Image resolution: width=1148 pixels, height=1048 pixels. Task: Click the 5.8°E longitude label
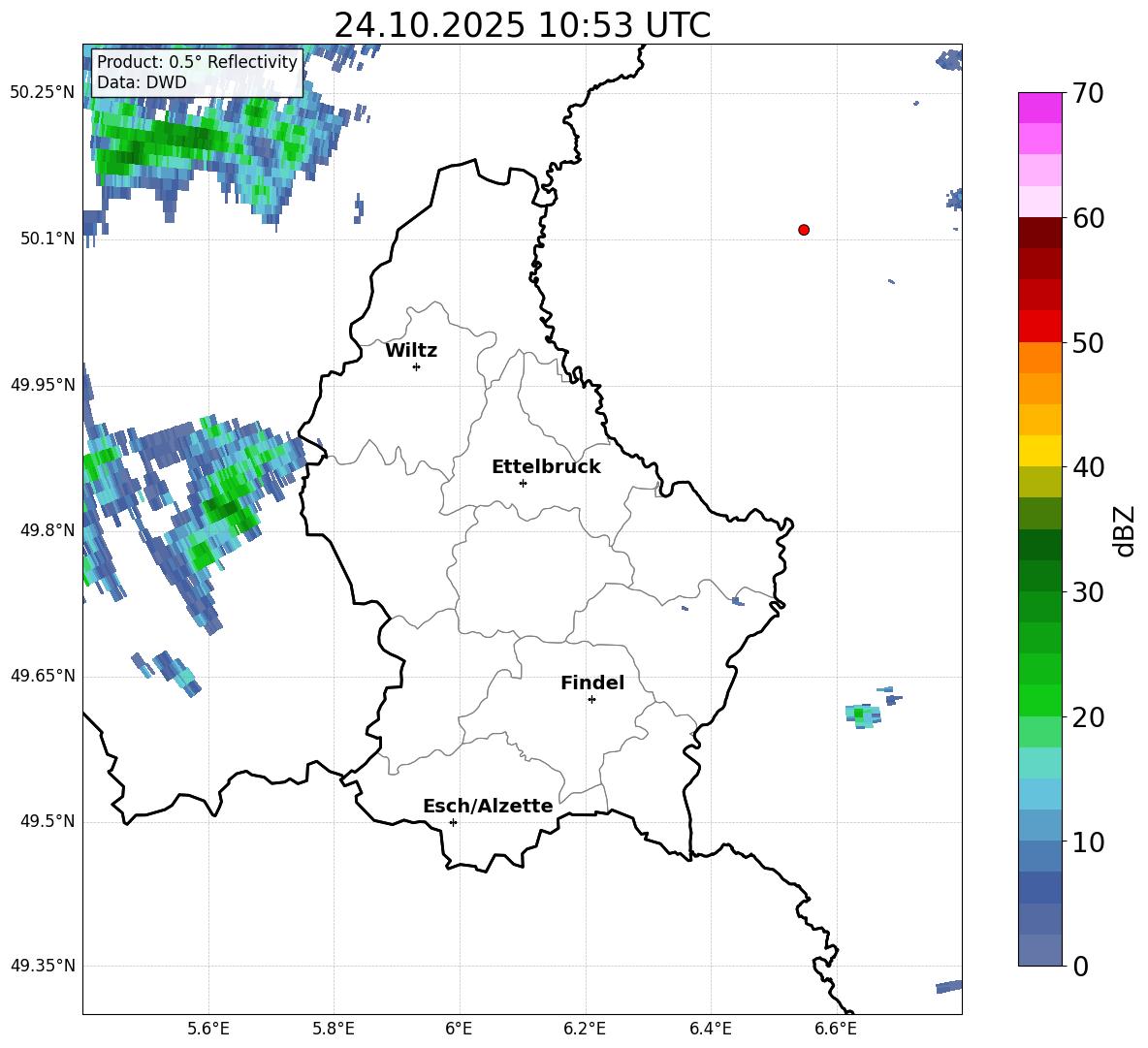334,1029
